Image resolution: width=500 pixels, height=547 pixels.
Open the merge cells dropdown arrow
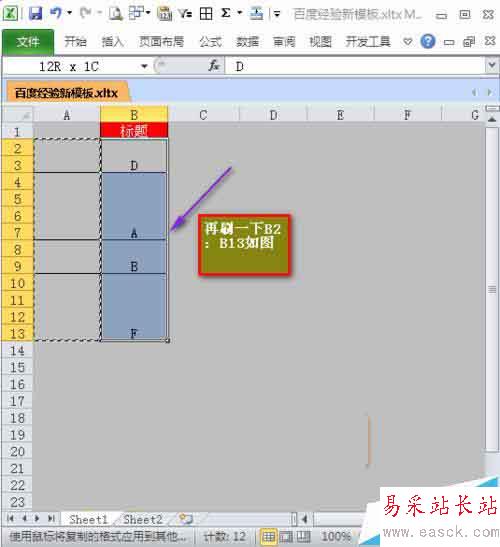pyautogui.click(x=148, y=13)
